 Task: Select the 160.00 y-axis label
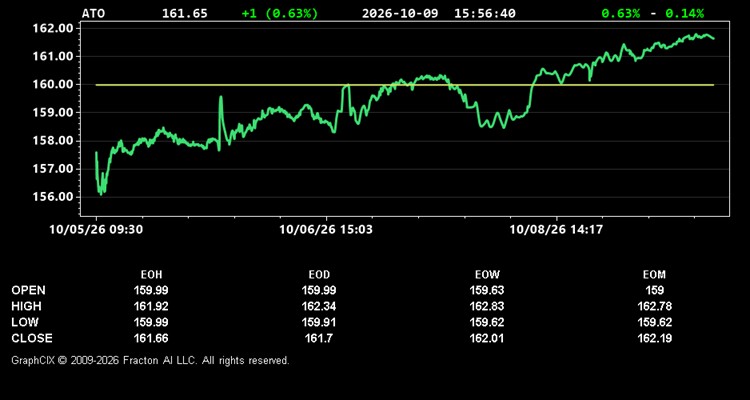click(53, 85)
